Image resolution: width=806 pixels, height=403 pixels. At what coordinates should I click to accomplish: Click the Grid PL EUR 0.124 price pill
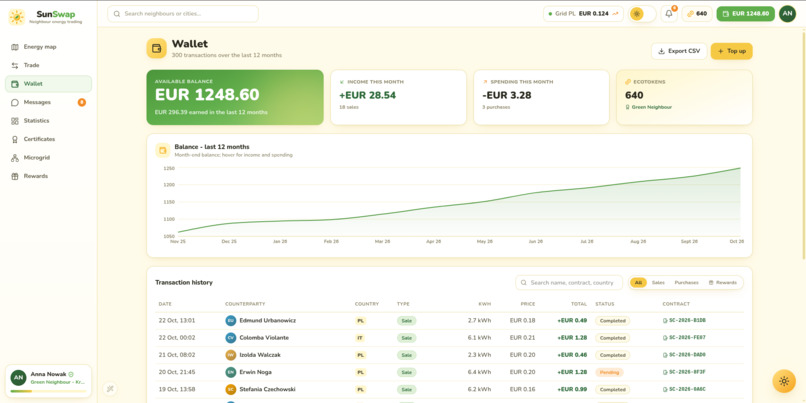[583, 14]
